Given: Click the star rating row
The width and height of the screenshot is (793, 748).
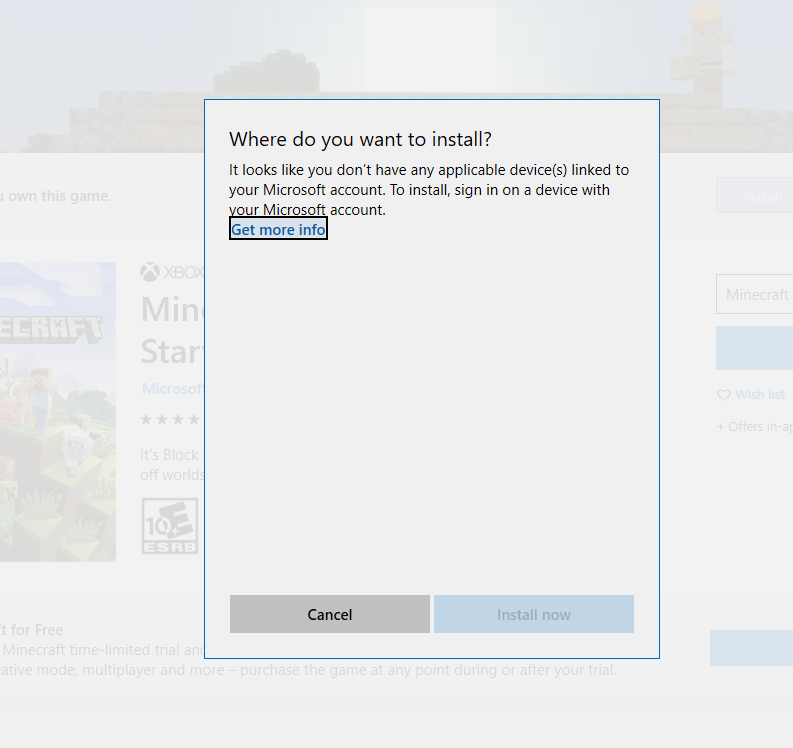Looking at the screenshot, I should (x=171, y=419).
